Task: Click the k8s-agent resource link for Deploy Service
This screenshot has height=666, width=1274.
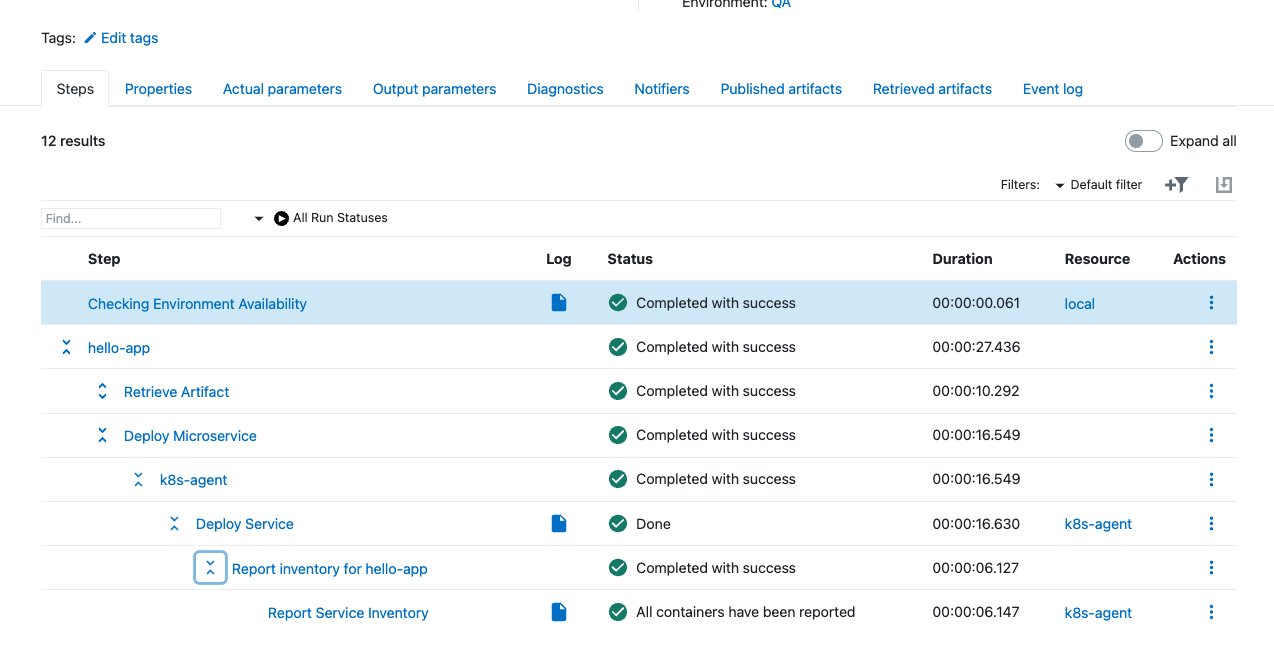Action: 1098,524
